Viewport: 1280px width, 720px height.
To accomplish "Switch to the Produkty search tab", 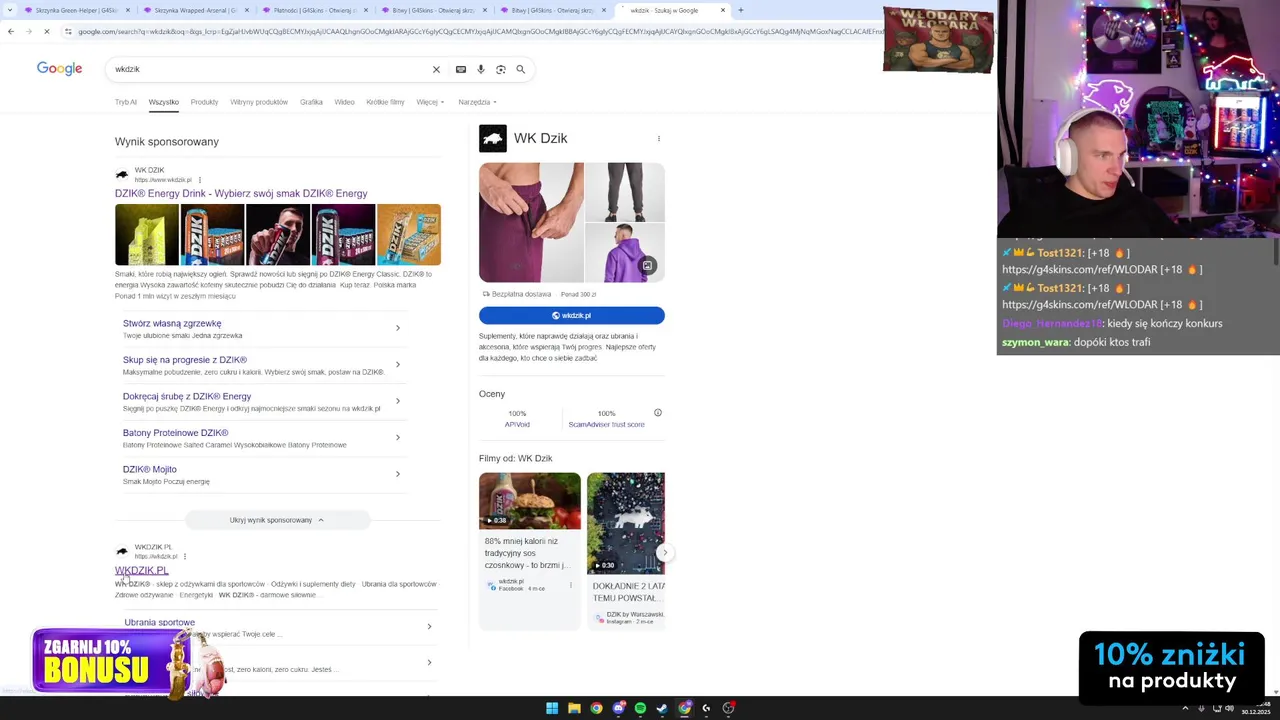I will tap(204, 102).
